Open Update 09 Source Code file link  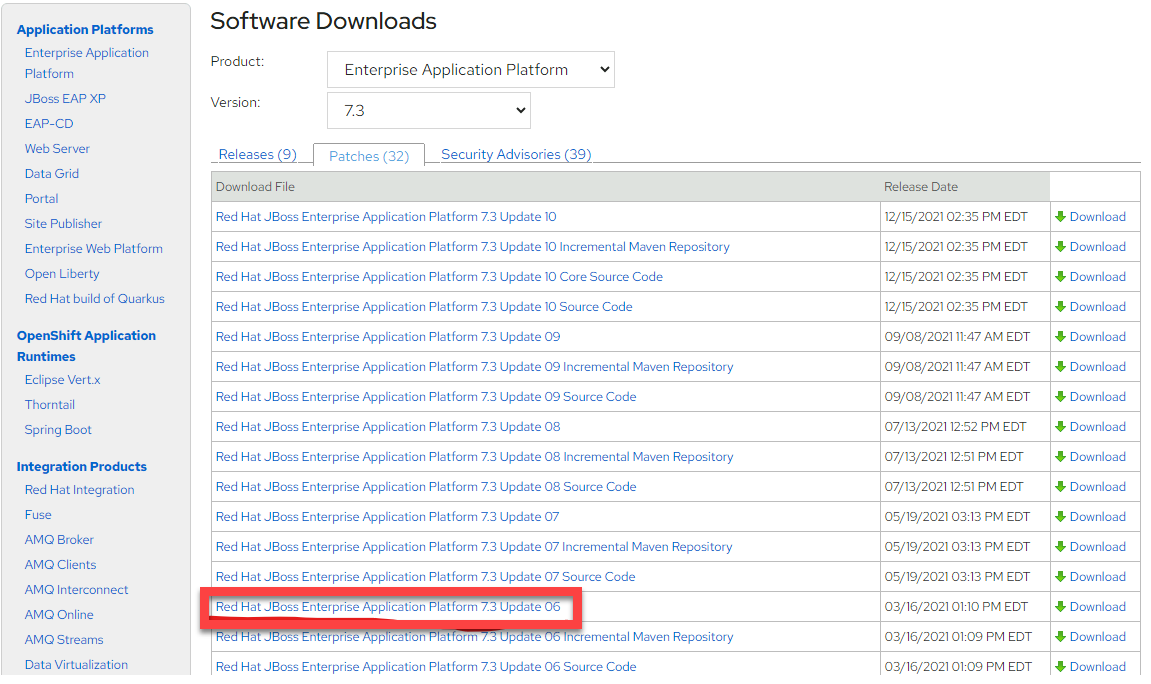tap(426, 397)
